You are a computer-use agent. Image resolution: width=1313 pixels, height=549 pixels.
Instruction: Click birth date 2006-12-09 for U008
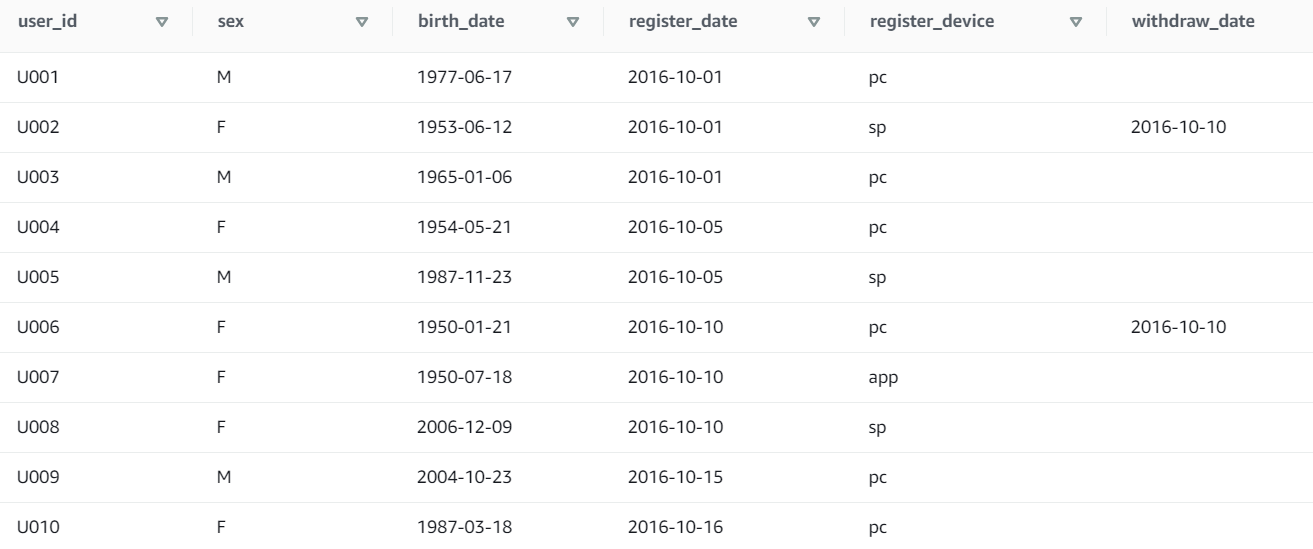(x=465, y=428)
